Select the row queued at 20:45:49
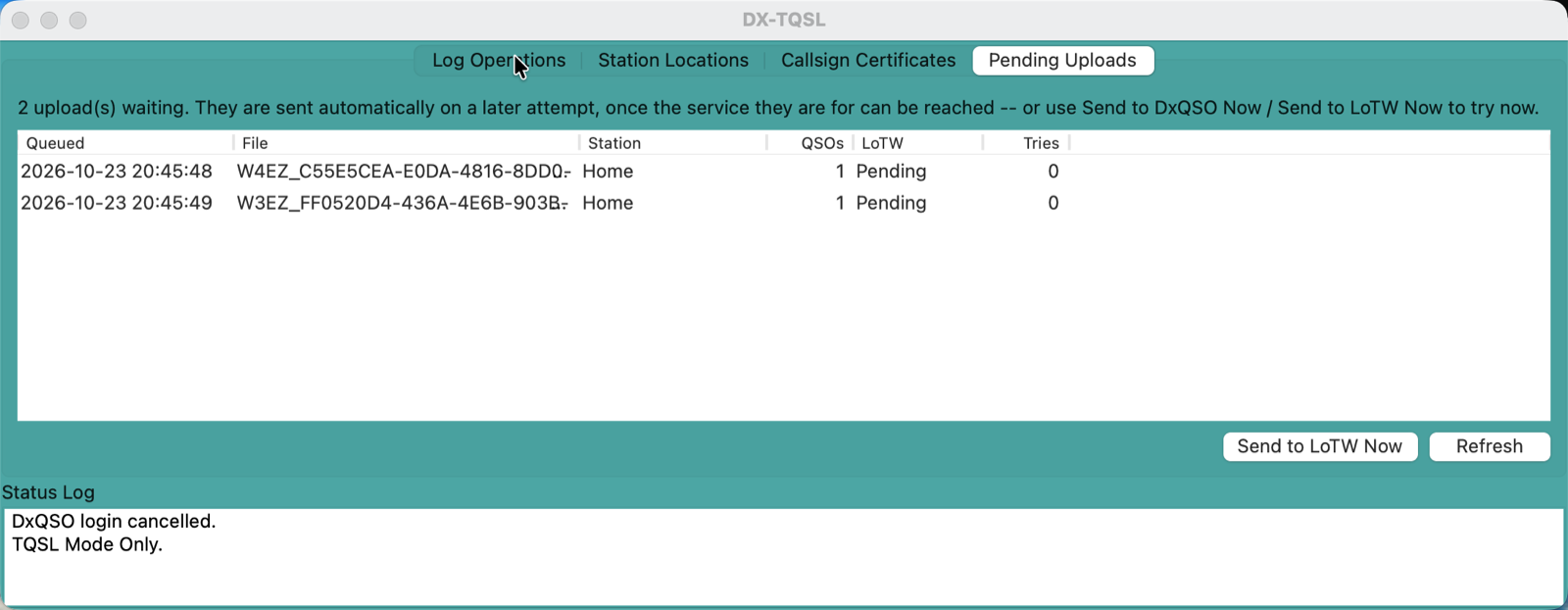The width and height of the screenshot is (1568, 610). [x=784, y=203]
